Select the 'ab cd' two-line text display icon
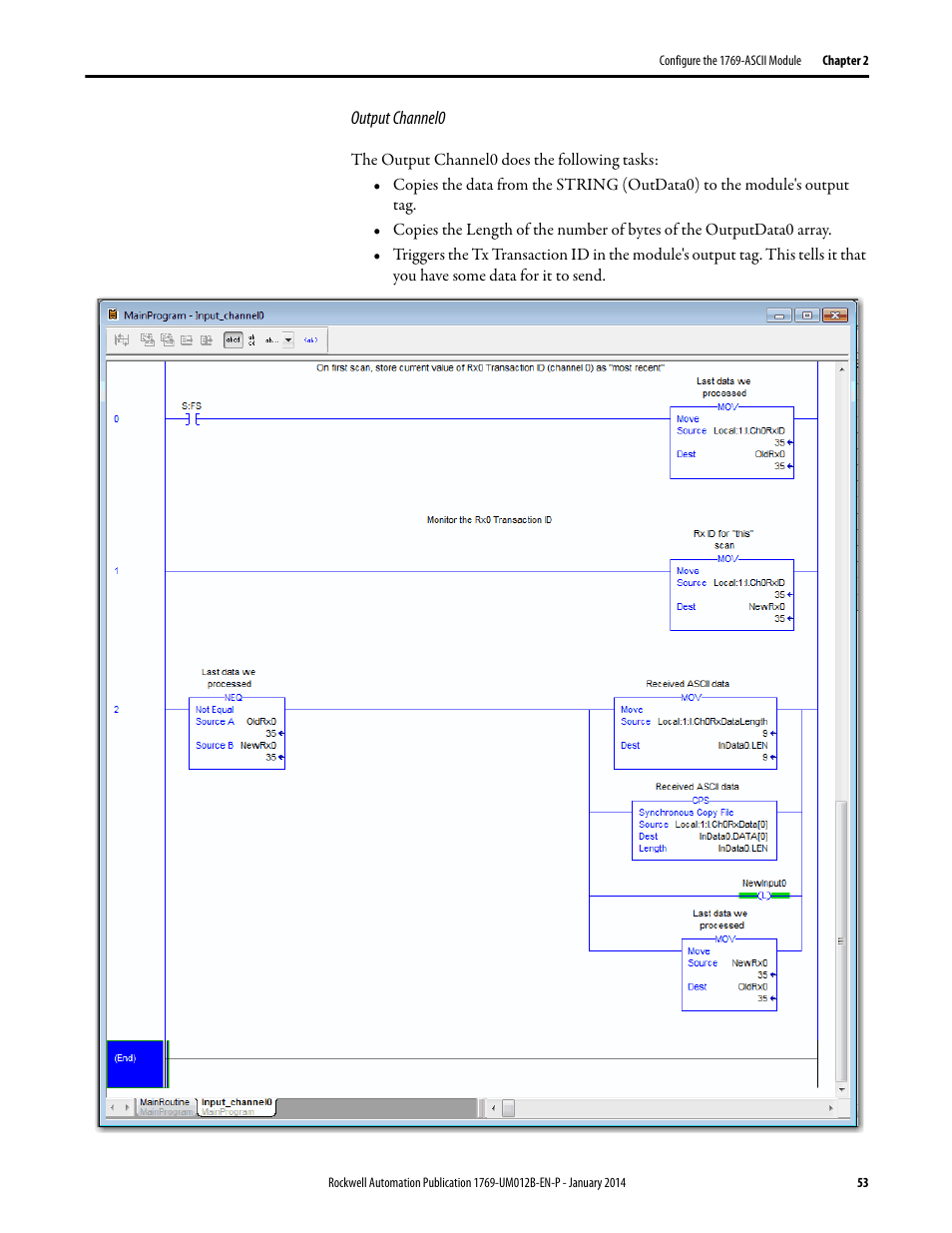Viewport: 952px width, 1233px height. coord(250,339)
